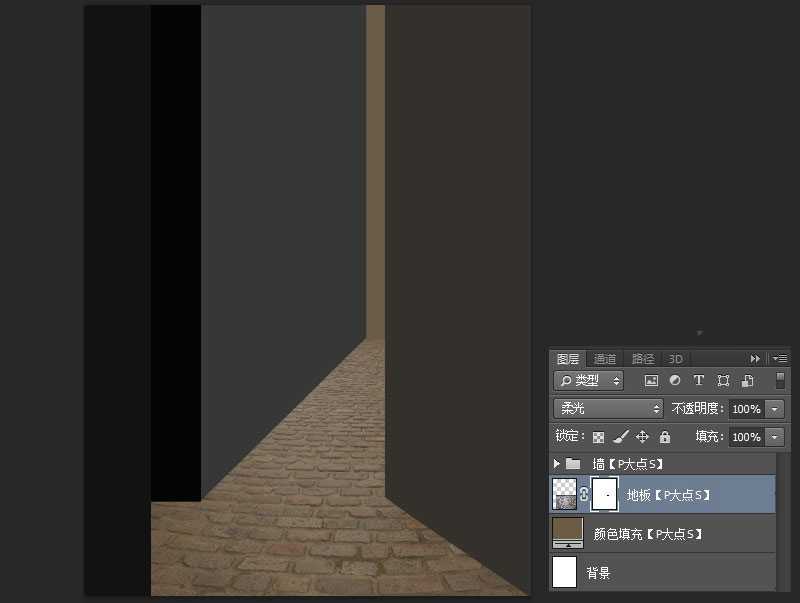The width and height of the screenshot is (800, 603).
Task: Toggle lock image pixels brush icon
Action: (620, 437)
